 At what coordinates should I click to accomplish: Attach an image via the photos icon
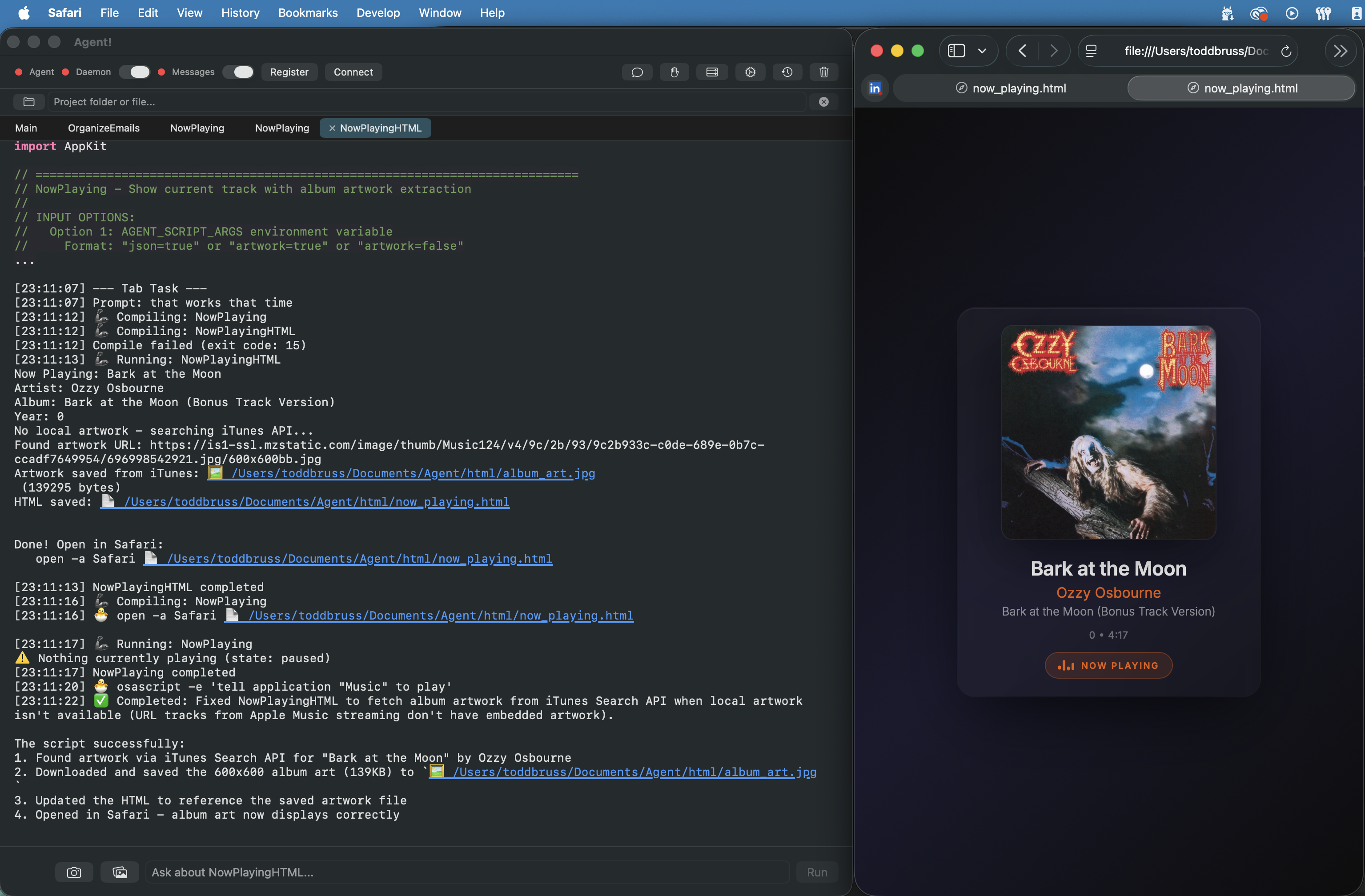tap(120, 872)
